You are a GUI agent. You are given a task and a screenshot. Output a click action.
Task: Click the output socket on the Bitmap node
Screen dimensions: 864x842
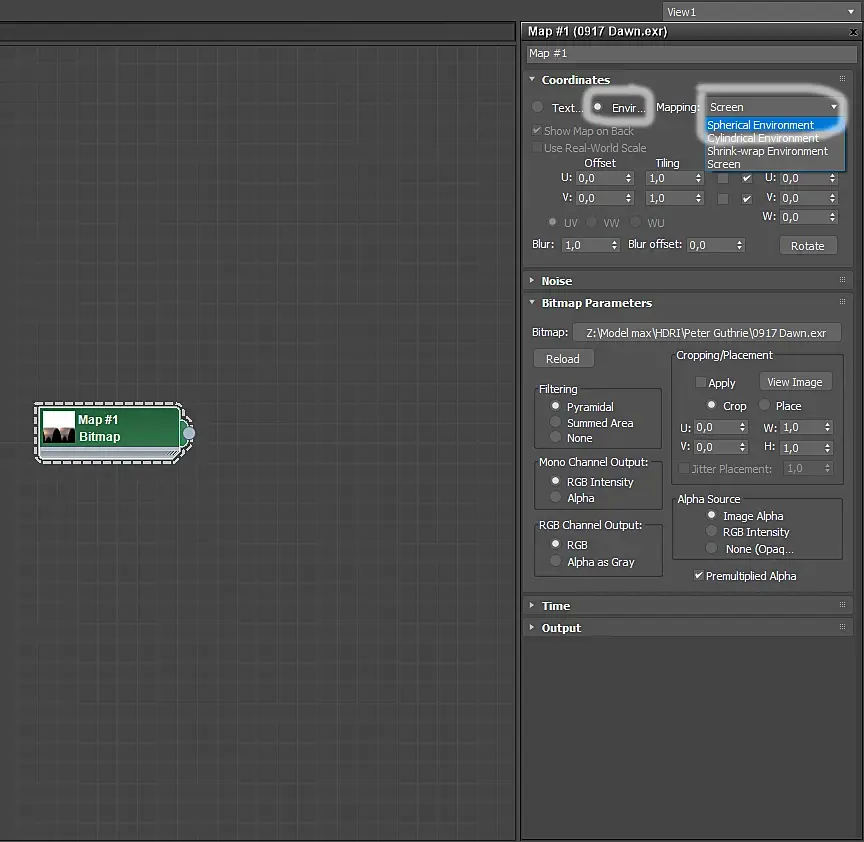189,433
